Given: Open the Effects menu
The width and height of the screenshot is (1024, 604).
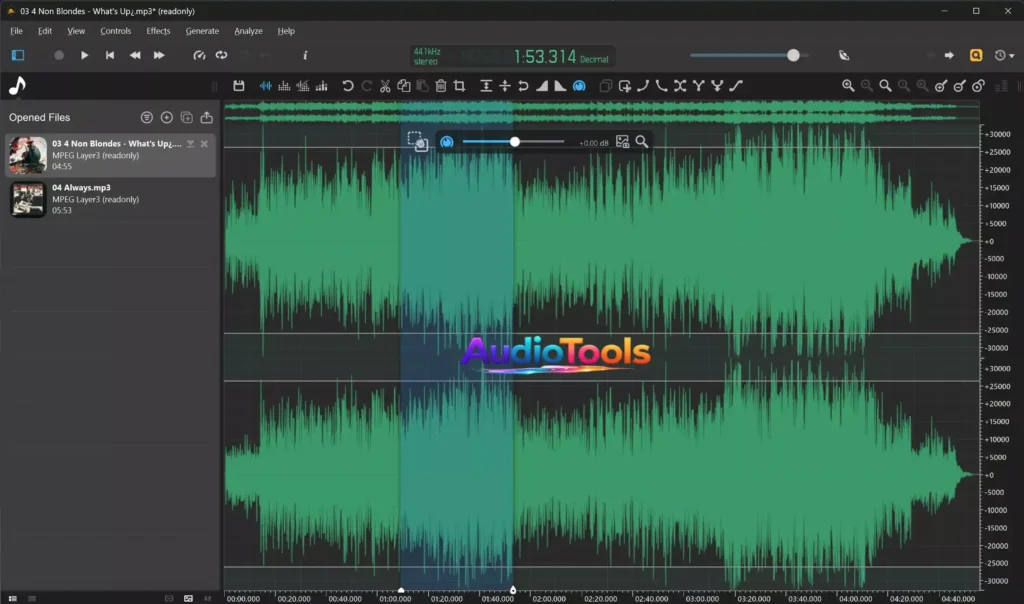Looking at the screenshot, I should pos(158,31).
